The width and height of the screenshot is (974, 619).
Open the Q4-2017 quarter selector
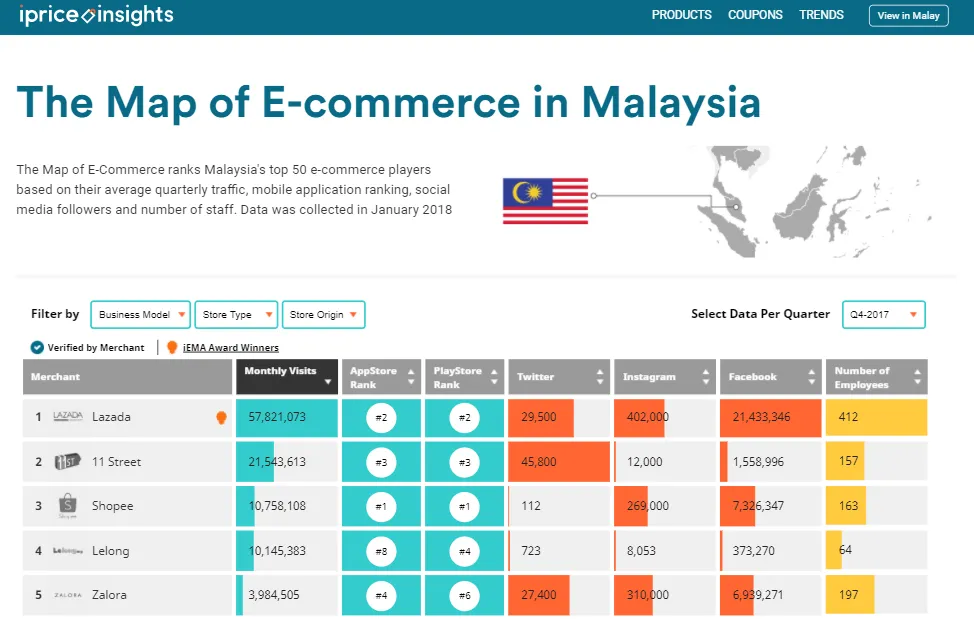point(883,314)
